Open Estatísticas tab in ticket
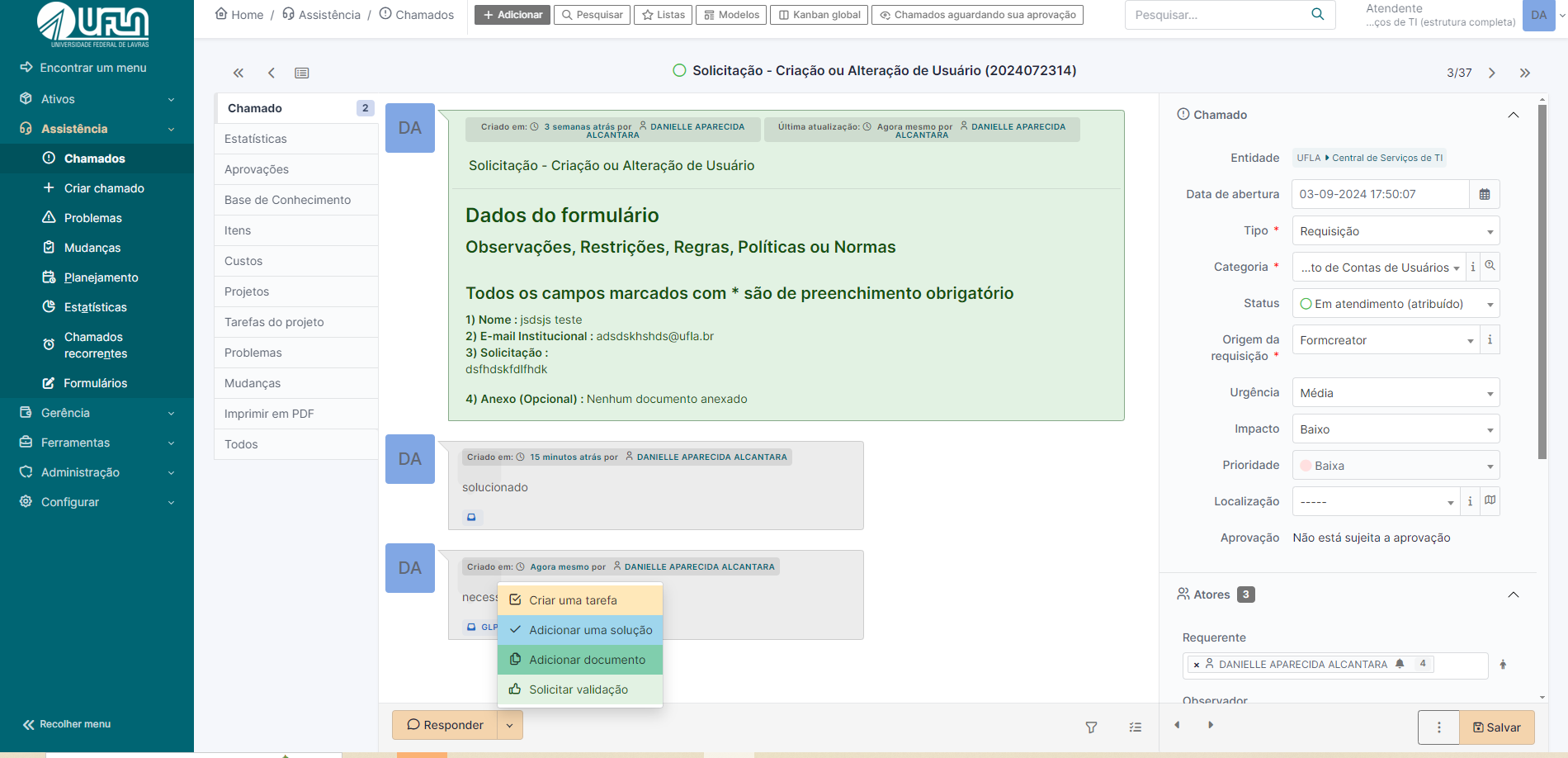 coord(296,139)
